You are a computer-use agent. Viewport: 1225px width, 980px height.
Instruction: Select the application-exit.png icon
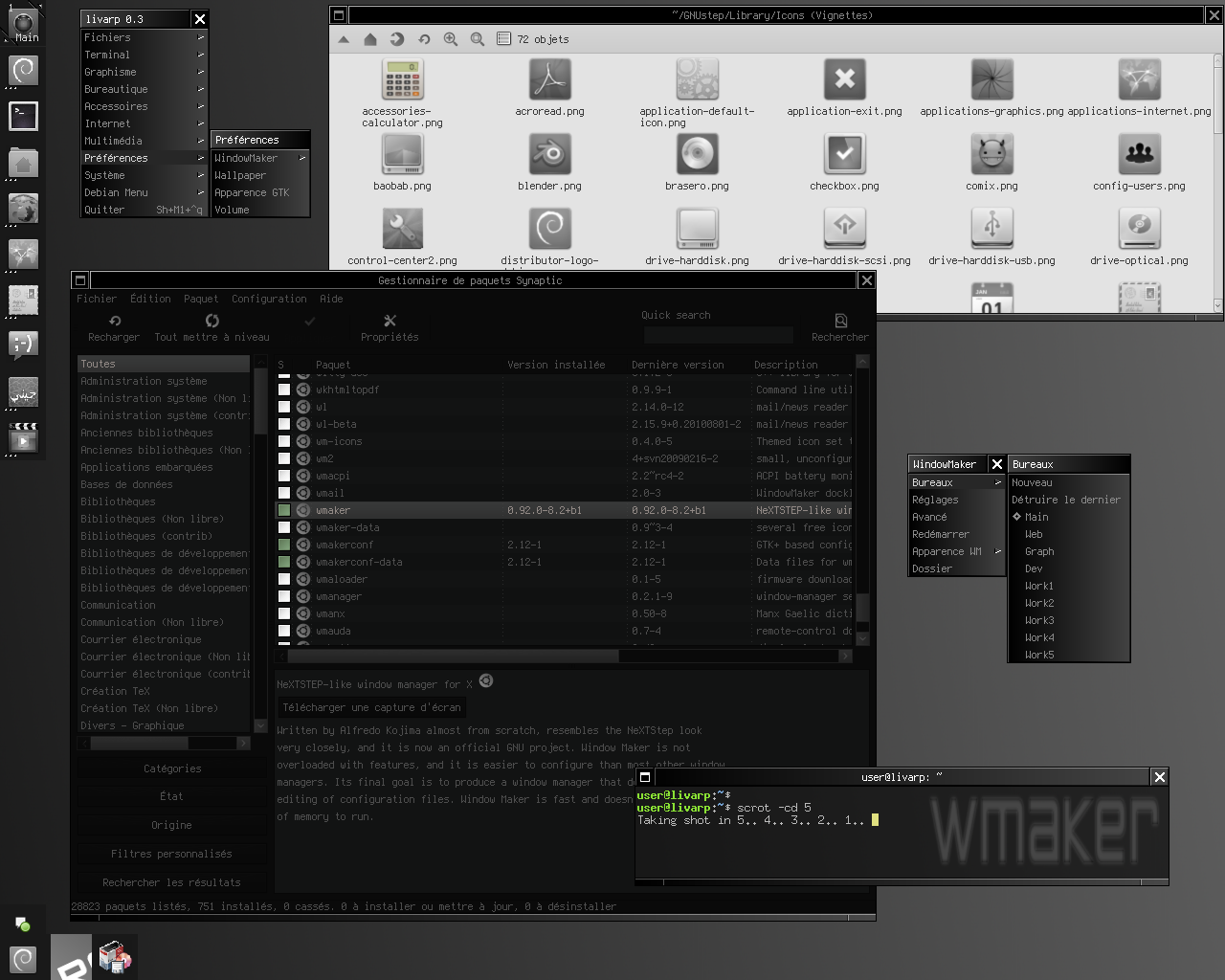pos(844,79)
